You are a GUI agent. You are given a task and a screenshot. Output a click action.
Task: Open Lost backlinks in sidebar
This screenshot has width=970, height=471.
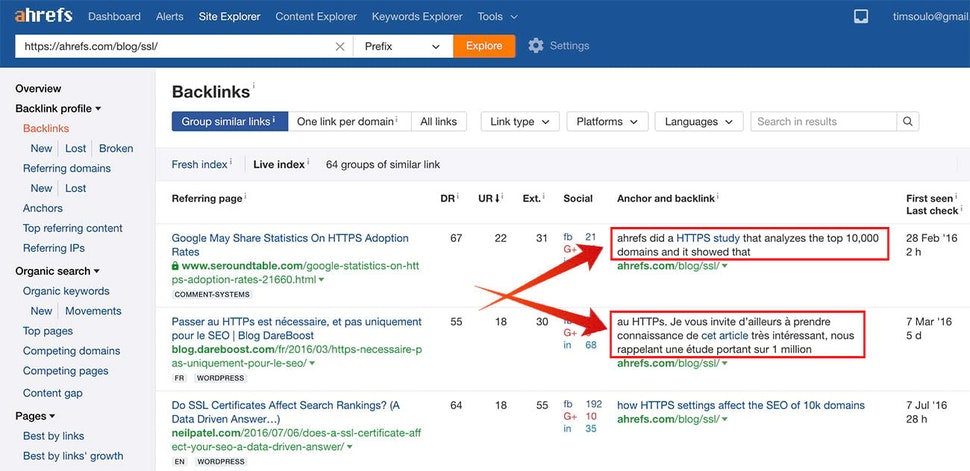[75, 149]
